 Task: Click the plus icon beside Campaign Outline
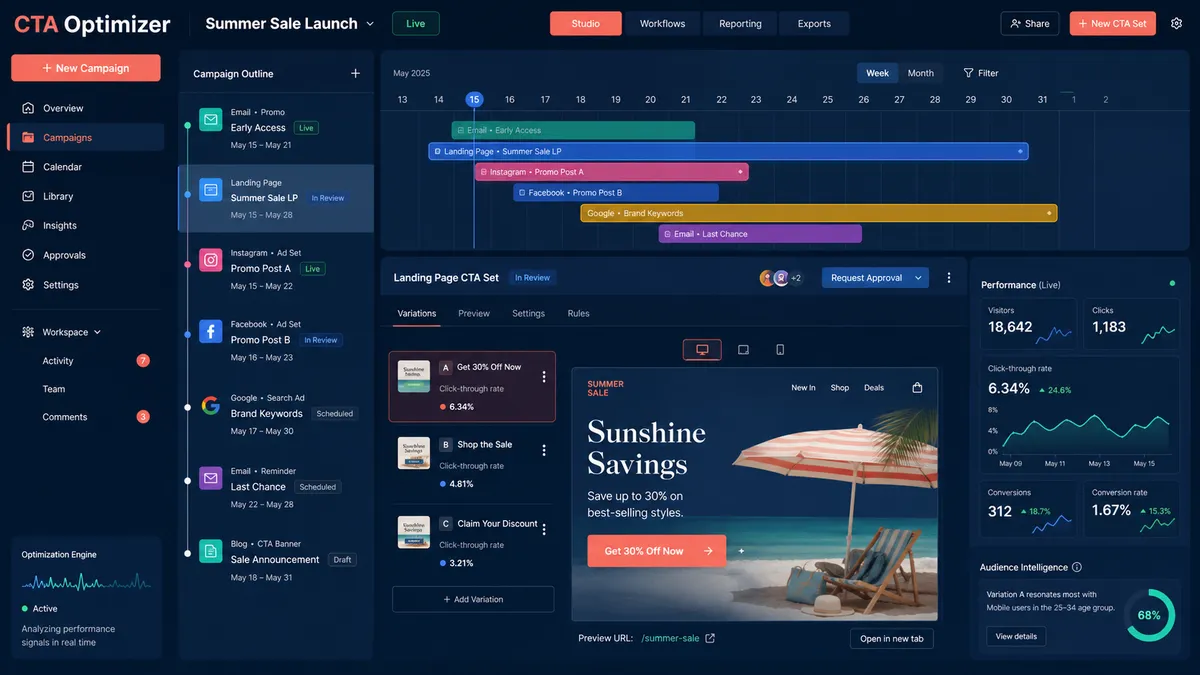[355, 73]
